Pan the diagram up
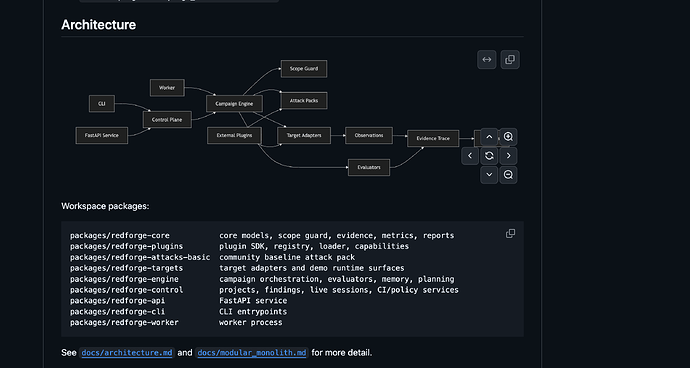 489,137
